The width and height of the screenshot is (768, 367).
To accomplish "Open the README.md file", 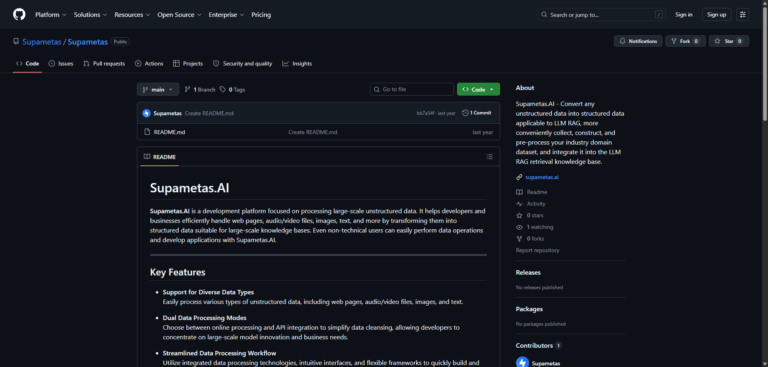I will tap(169, 132).
